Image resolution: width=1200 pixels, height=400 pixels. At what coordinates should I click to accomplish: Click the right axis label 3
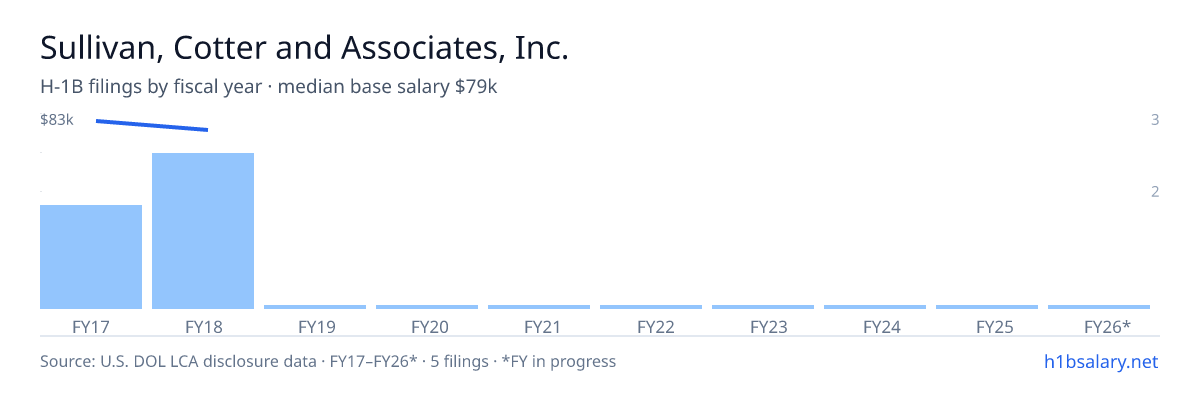1155,120
